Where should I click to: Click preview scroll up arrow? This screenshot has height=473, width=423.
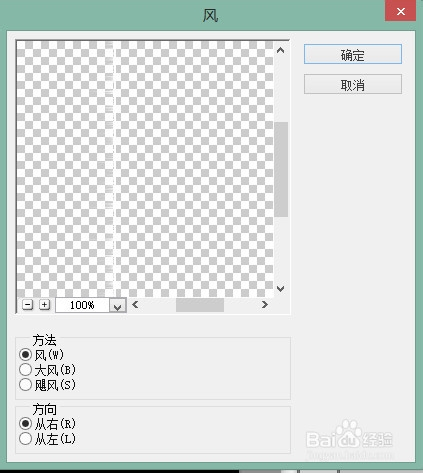click(x=281, y=50)
